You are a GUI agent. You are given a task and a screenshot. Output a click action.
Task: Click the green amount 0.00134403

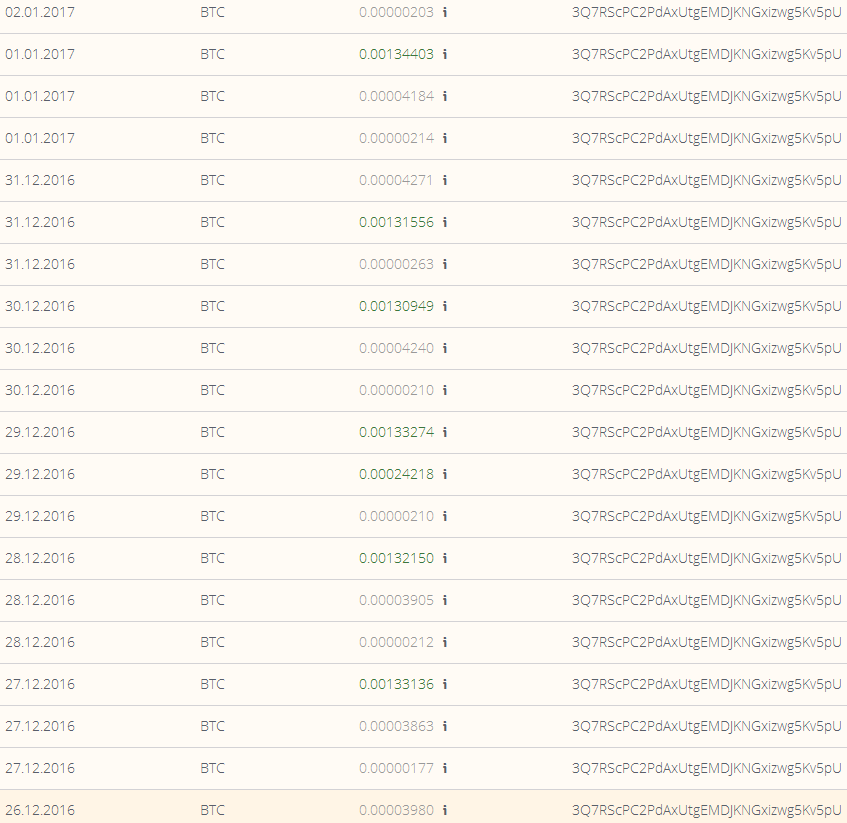click(396, 54)
